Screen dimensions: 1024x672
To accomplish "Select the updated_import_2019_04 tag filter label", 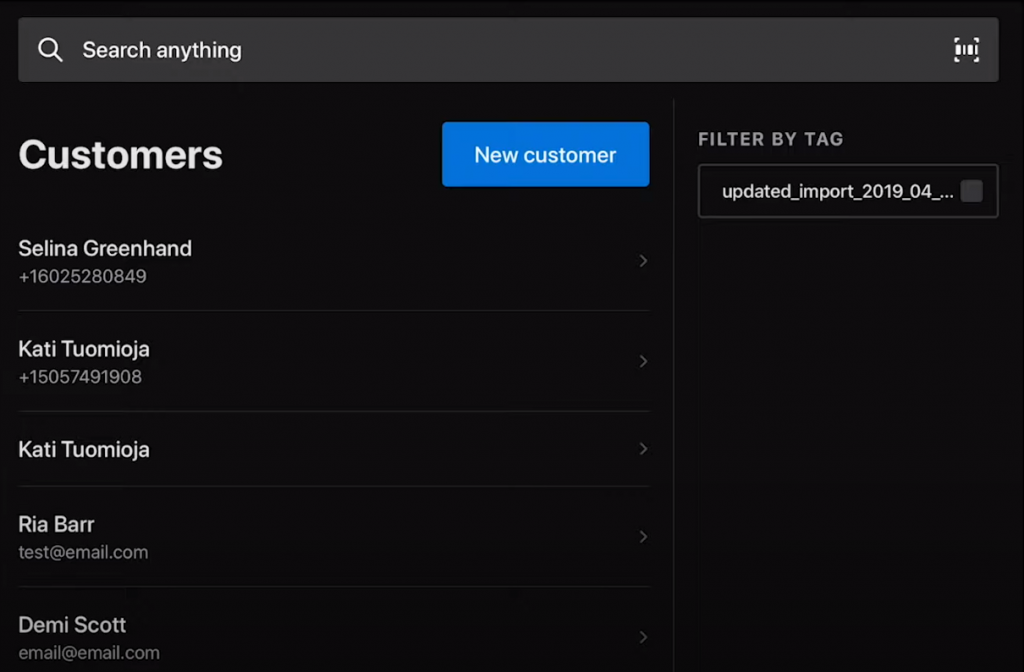I will [x=837, y=191].
